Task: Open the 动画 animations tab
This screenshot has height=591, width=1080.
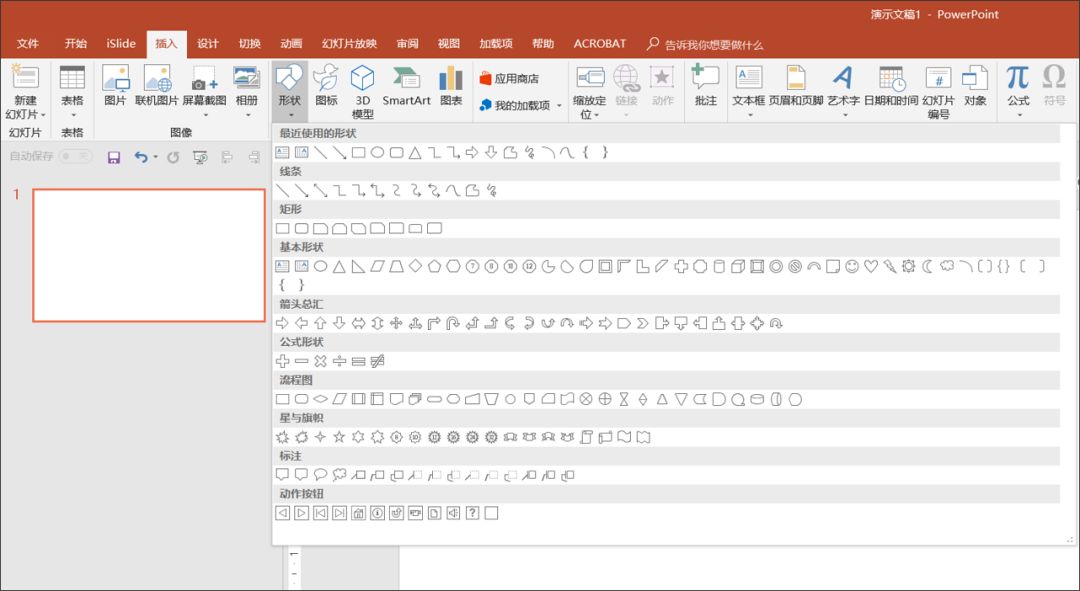Action: pos(291,44)
